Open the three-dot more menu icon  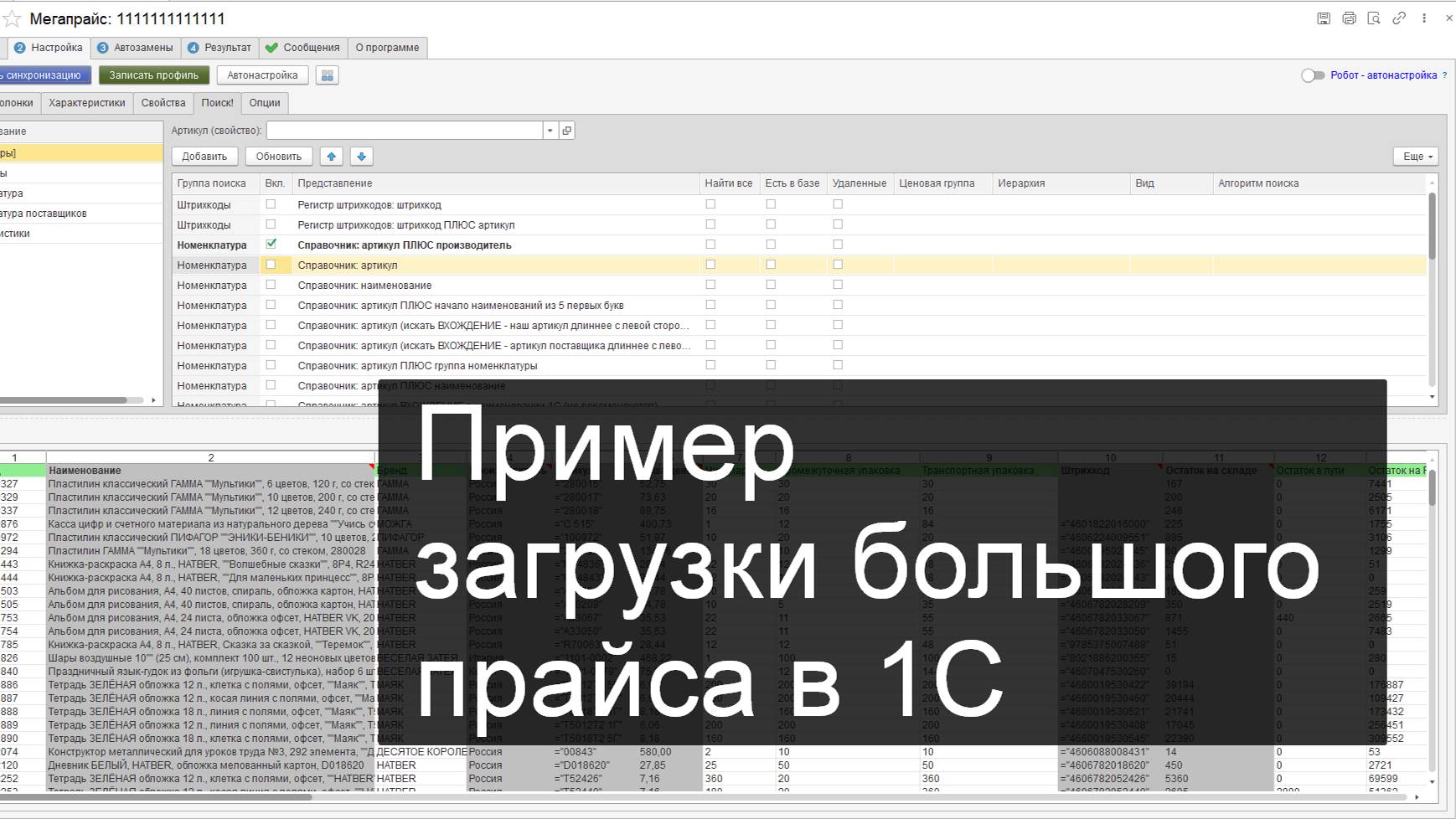click(1424, 18)
